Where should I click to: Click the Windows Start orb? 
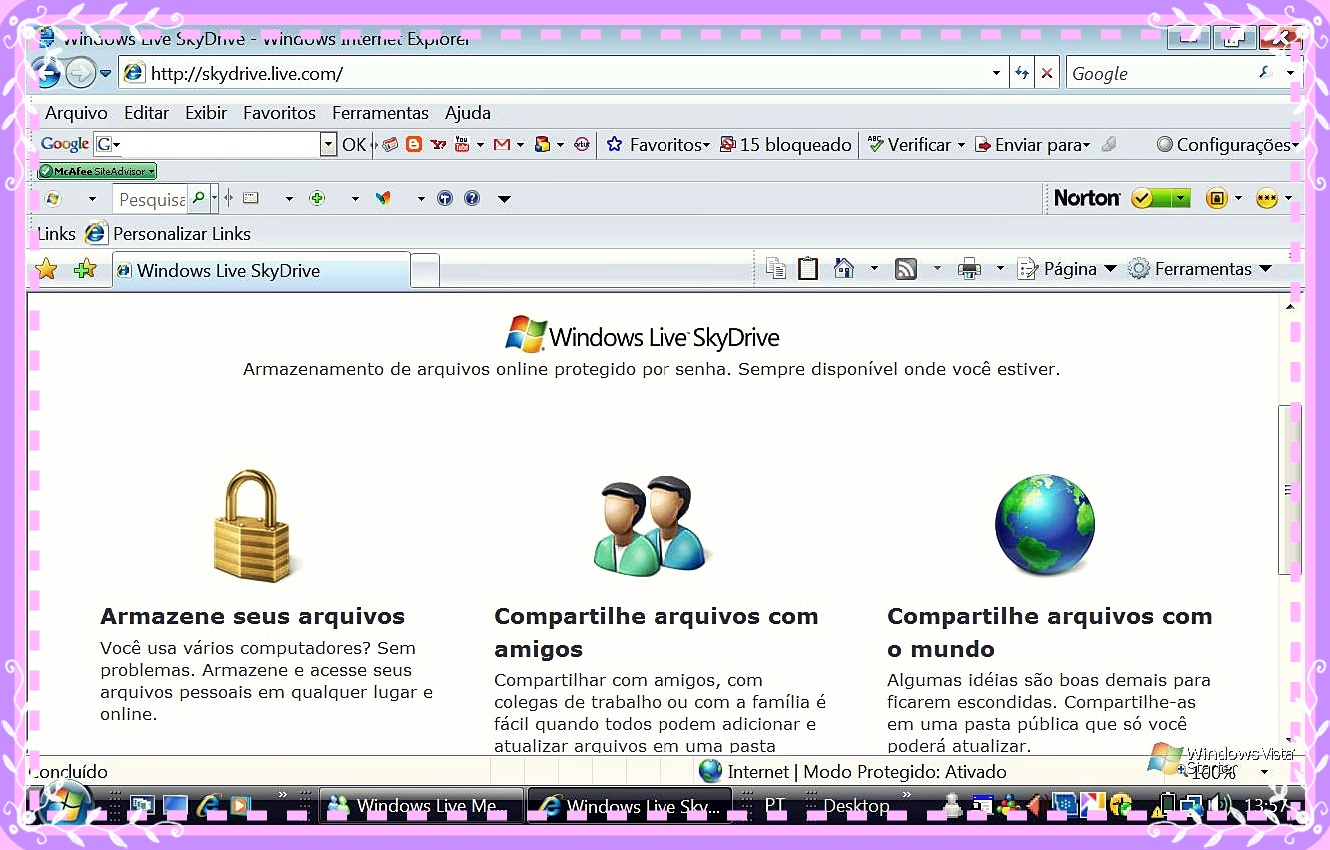(66, 803)
